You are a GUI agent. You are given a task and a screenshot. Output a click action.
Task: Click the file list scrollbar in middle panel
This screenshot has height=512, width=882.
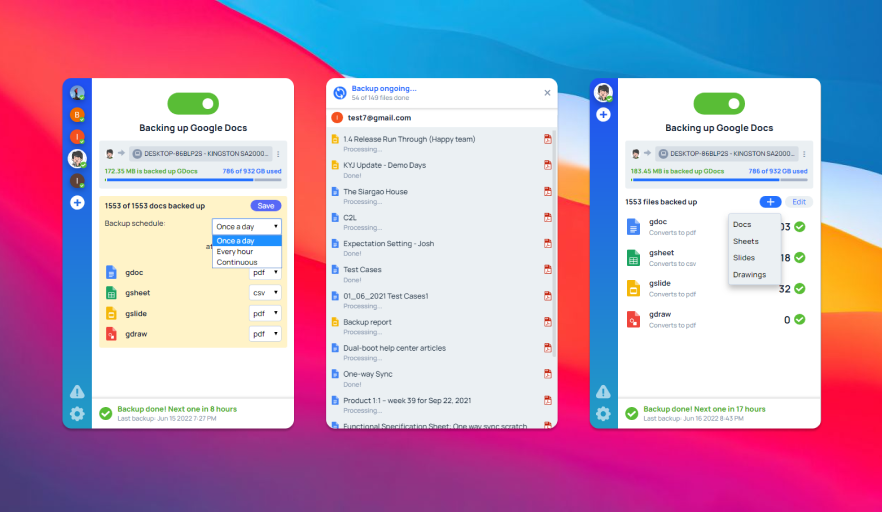click(555, 242)
